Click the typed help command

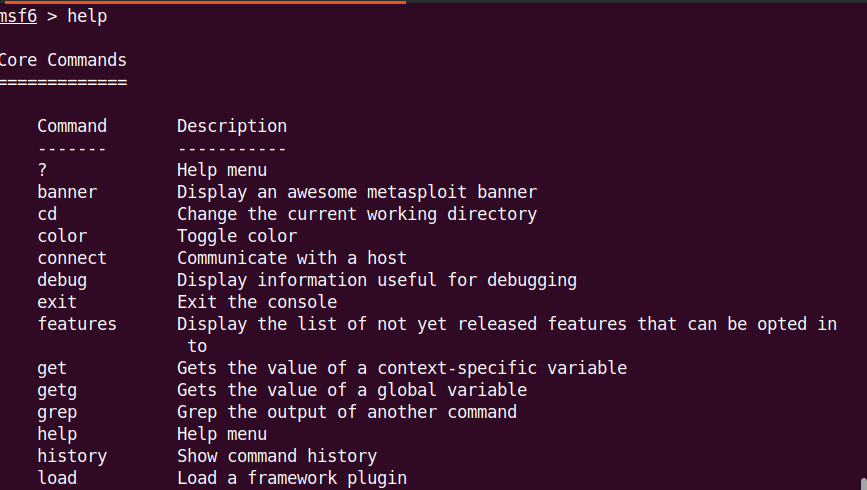coord(87,16)
